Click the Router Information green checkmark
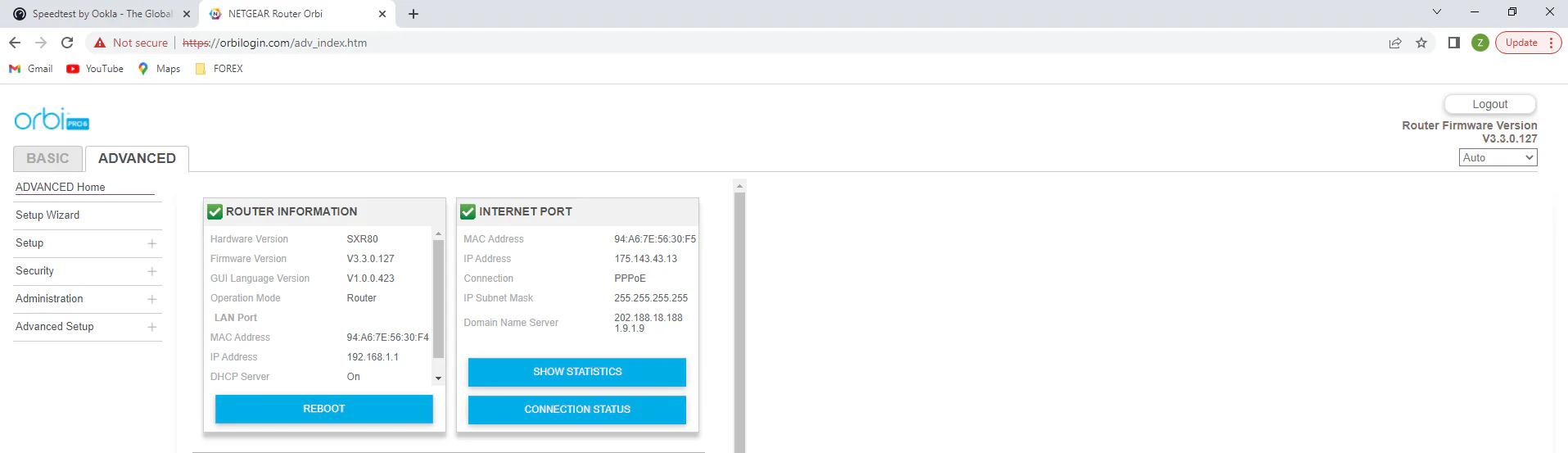1568x453 pixels. 215,211
